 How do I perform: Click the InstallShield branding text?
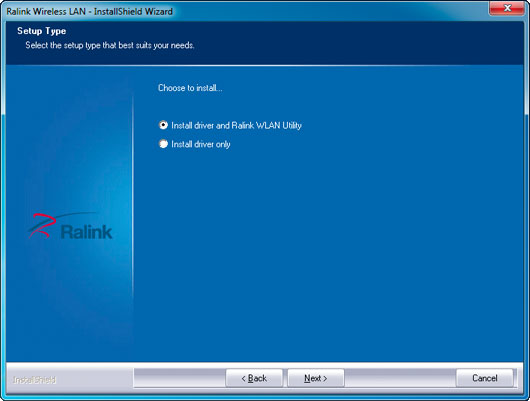click(x=34, y=380)
